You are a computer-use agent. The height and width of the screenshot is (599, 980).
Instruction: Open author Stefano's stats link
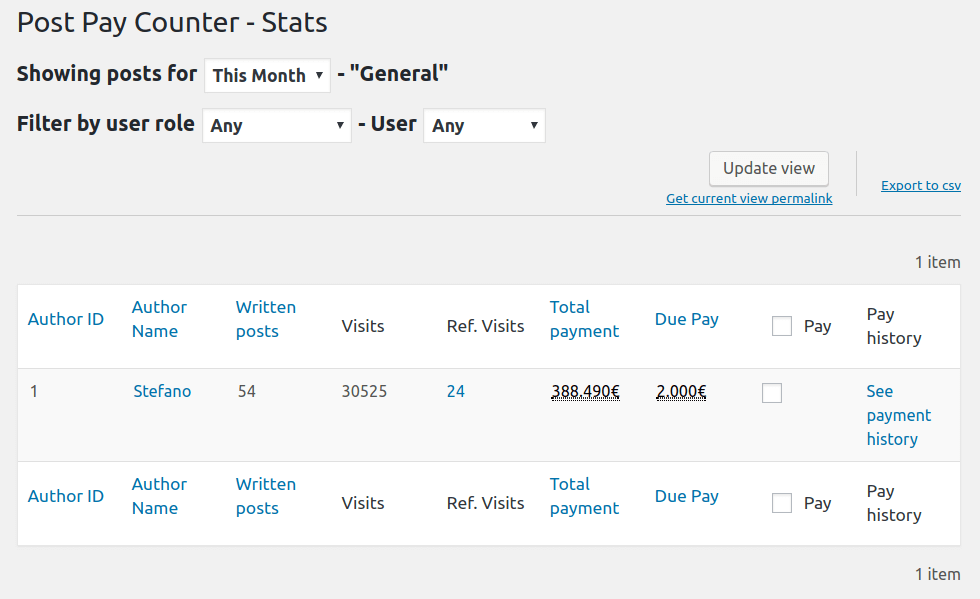click(162, 391)
